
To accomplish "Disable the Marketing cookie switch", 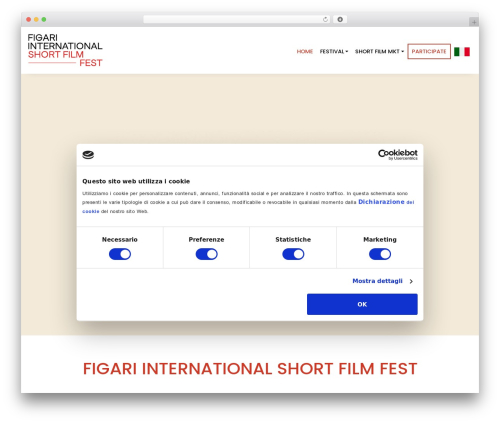I will tap(380, 254).
